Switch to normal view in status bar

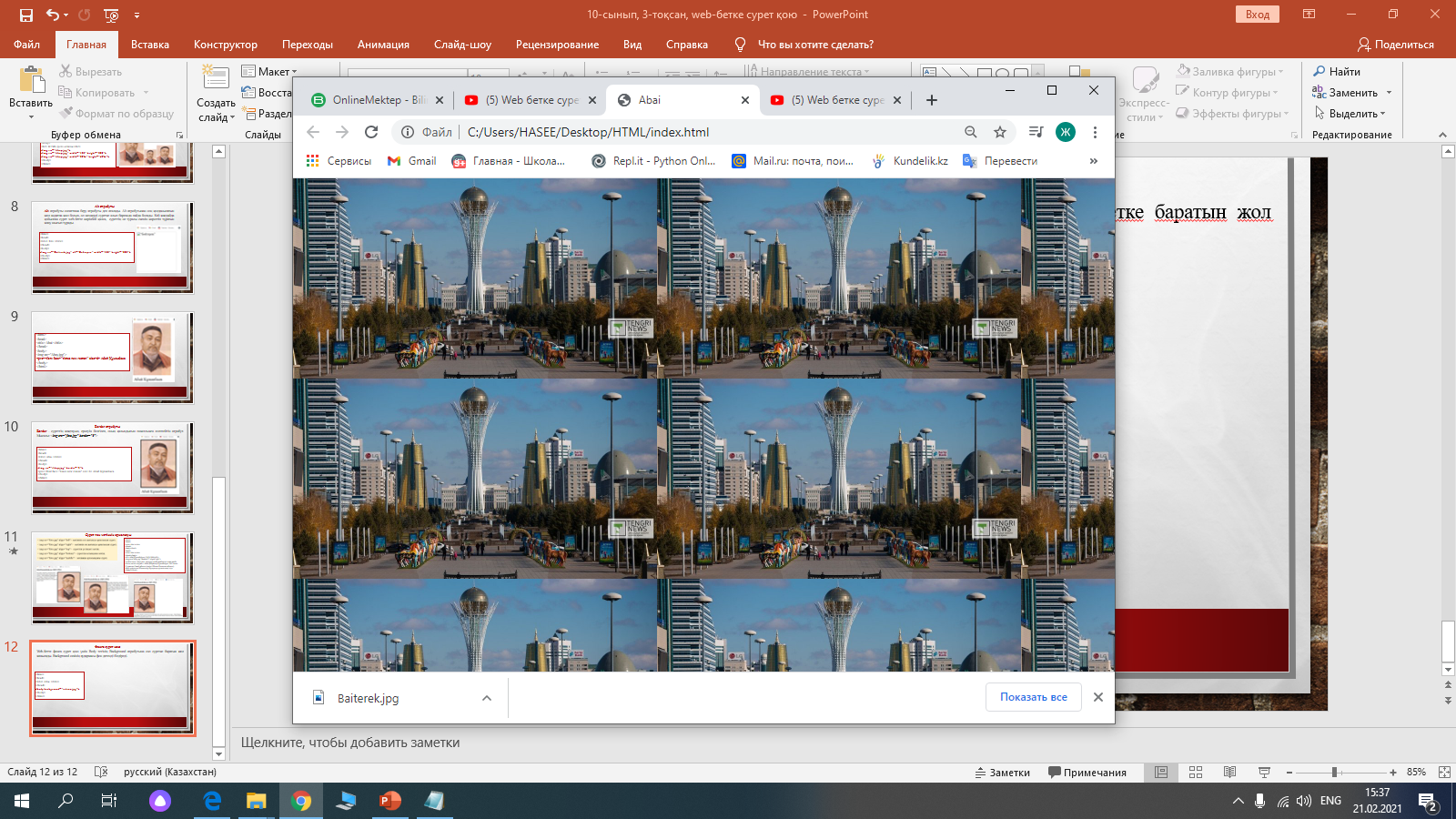tap(1161, 772)
